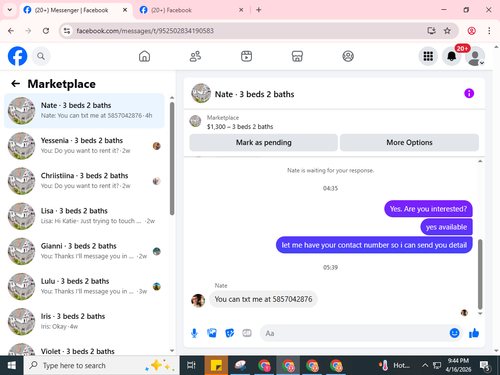The width and height of the screenshot is (500, 375).
Task: Click the listing title in the chat header
Action: click(x=254, y=94)
